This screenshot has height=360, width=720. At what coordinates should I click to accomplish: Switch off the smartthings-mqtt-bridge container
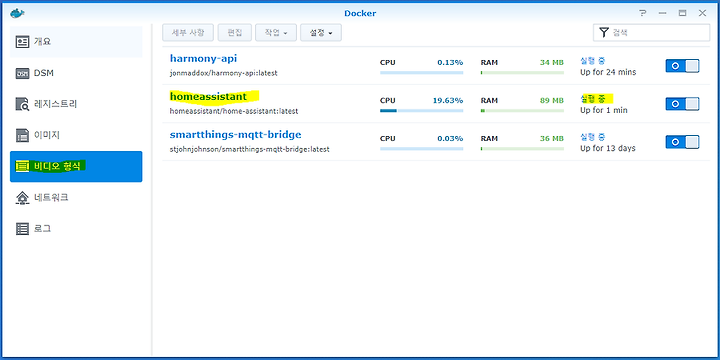click(682, 142)
